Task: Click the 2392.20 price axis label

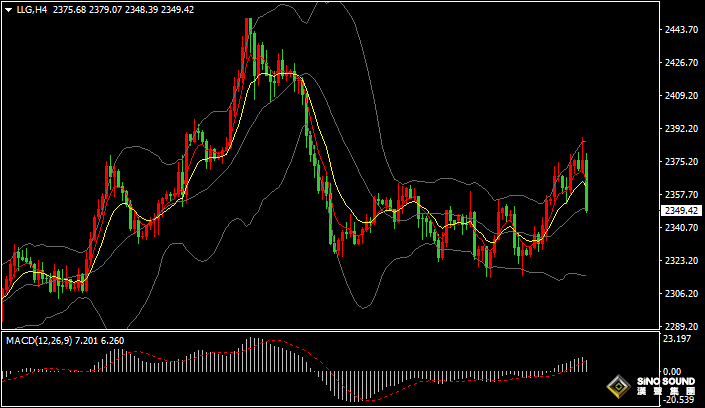Action: pos(681,129)
